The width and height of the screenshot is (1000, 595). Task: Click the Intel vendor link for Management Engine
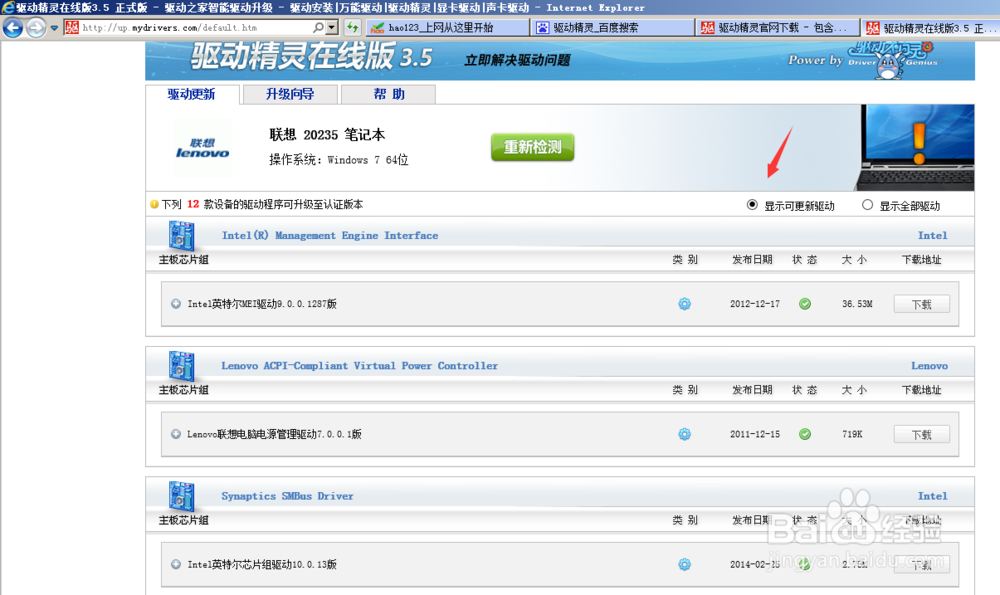point(932,235)
